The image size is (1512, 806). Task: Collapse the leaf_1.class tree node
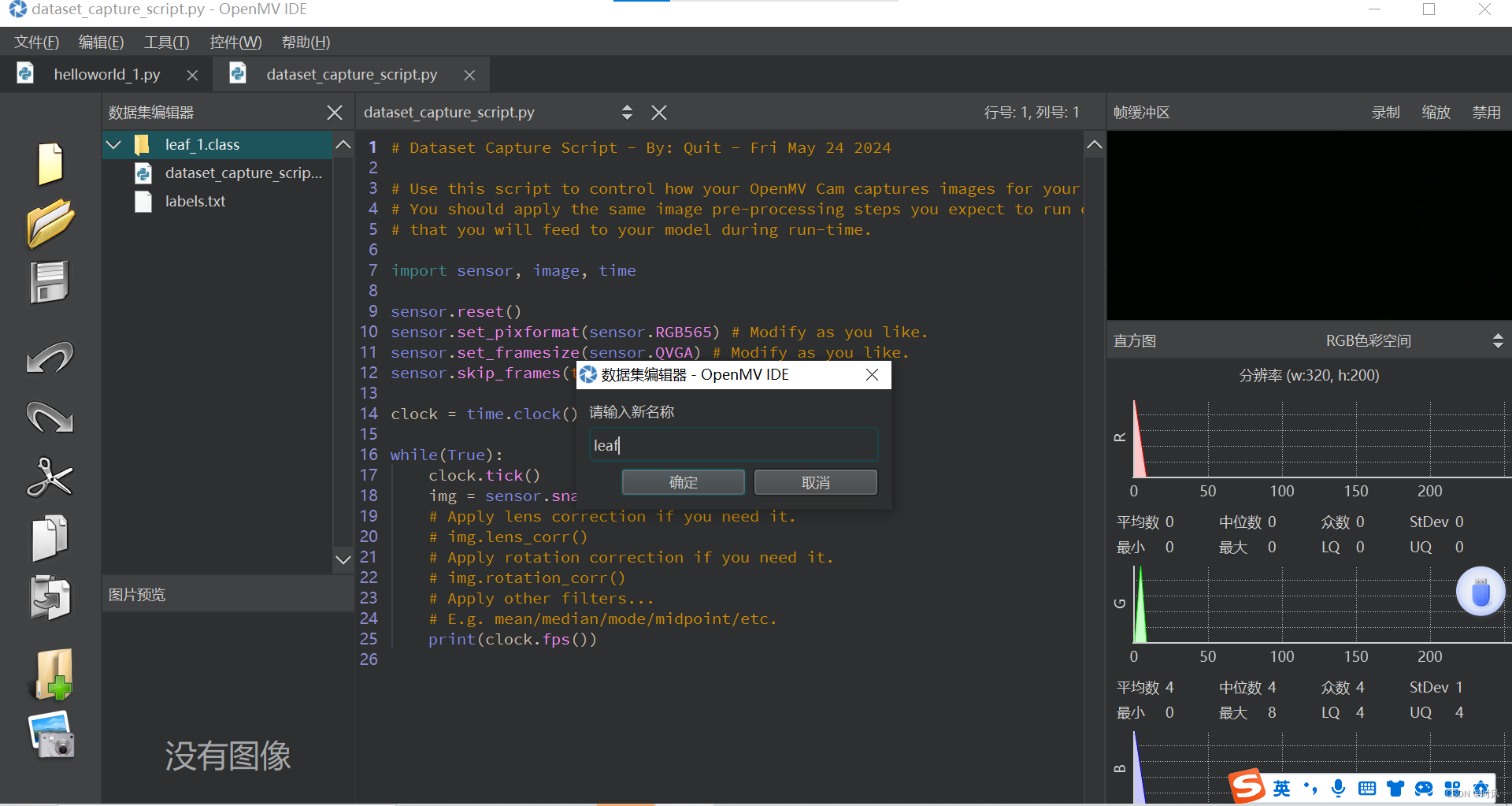click(x=114, y=144)
